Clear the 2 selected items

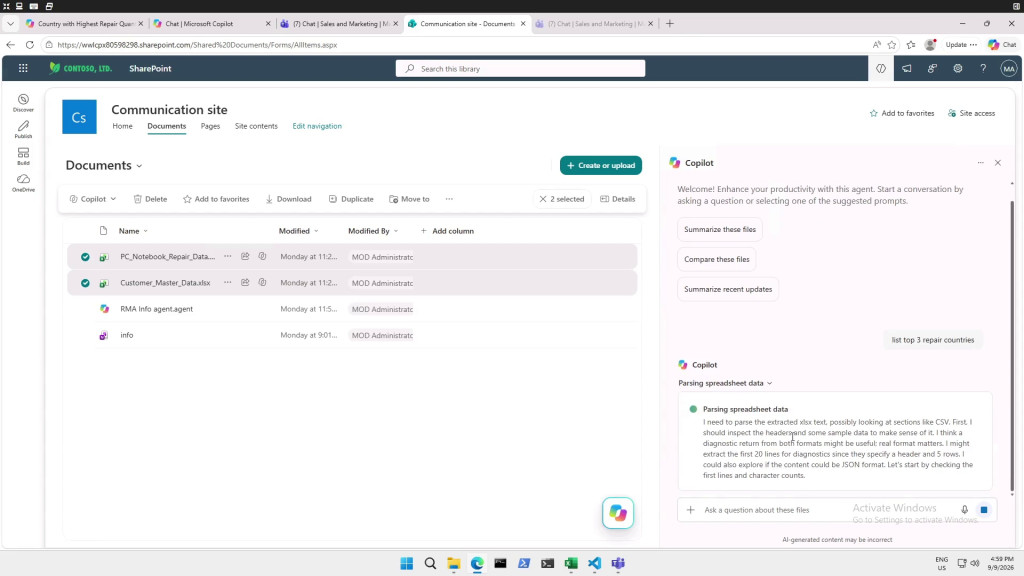pos(562,199)
